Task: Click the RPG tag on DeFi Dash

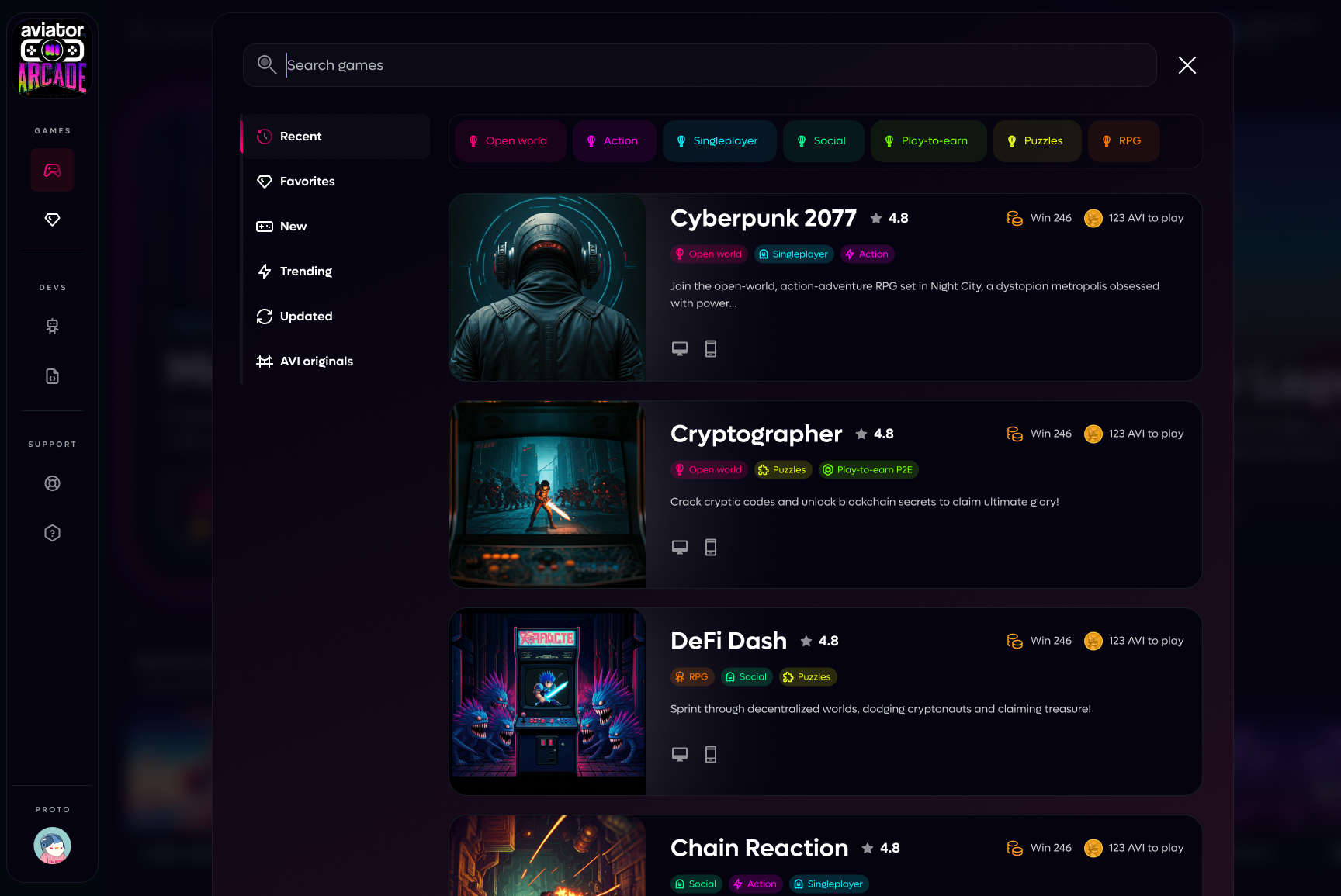Action: tap(692, 677)
